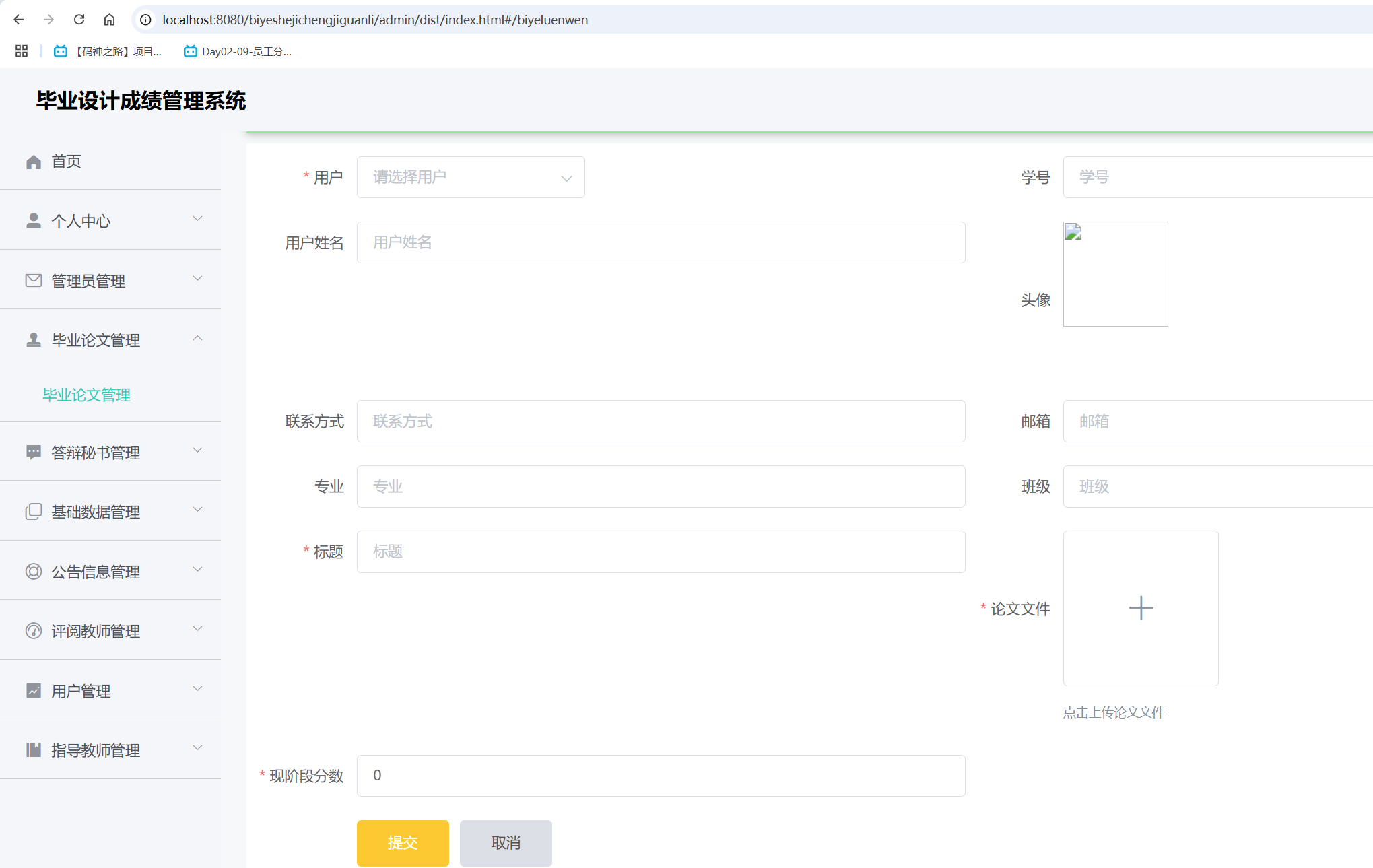1373x868 pixels.
Task: Open 评阅教师管理 sidebar menu
Action: [110, 631]
